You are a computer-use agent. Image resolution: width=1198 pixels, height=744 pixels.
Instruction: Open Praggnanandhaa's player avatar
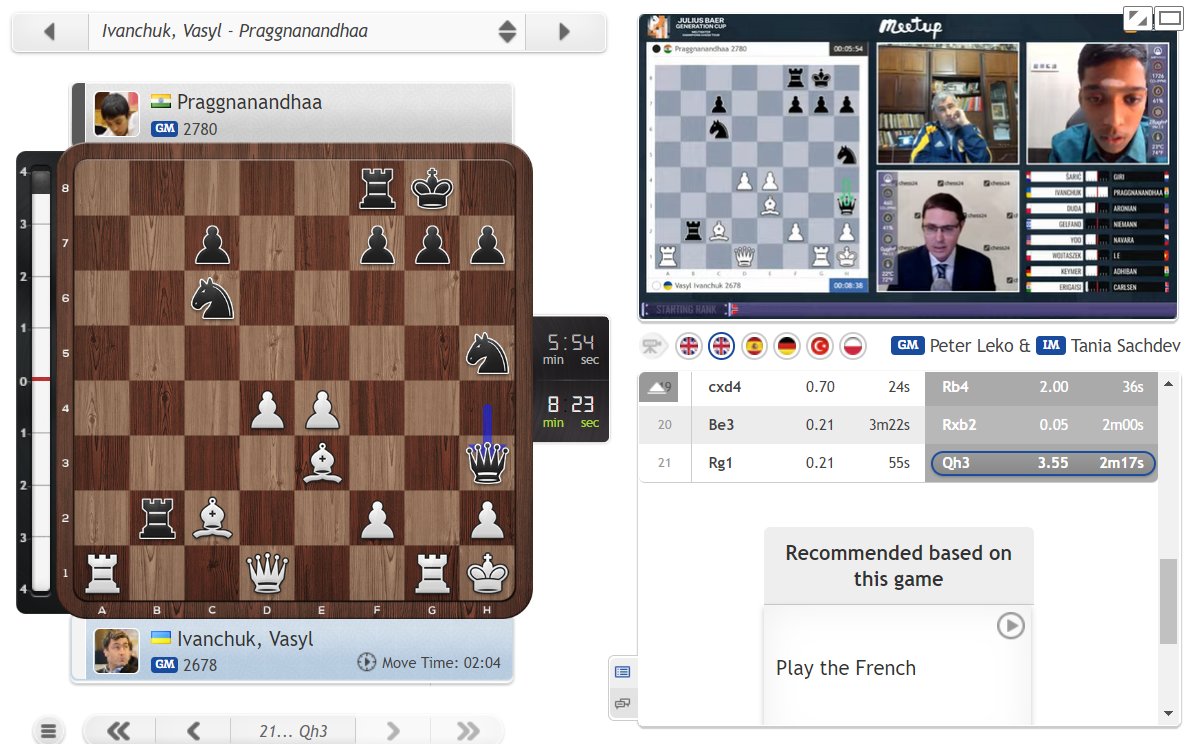116,114
